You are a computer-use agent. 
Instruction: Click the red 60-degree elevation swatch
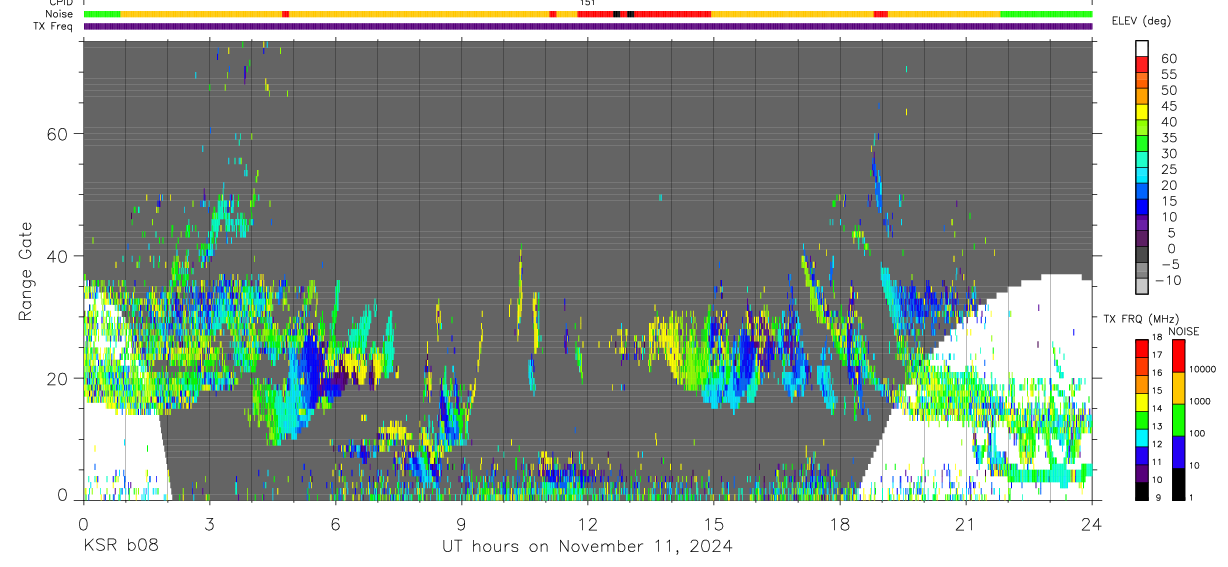click(1141, 63)
